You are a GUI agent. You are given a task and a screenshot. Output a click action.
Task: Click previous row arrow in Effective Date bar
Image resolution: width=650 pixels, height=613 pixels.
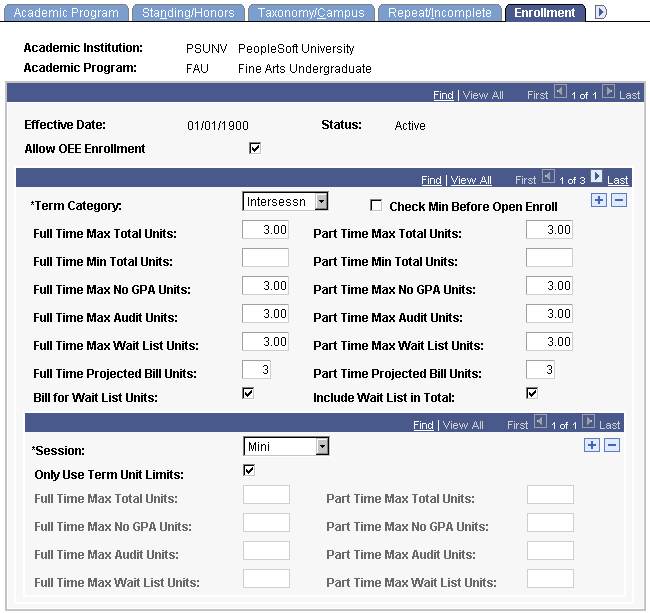click(x=560, y=91)
